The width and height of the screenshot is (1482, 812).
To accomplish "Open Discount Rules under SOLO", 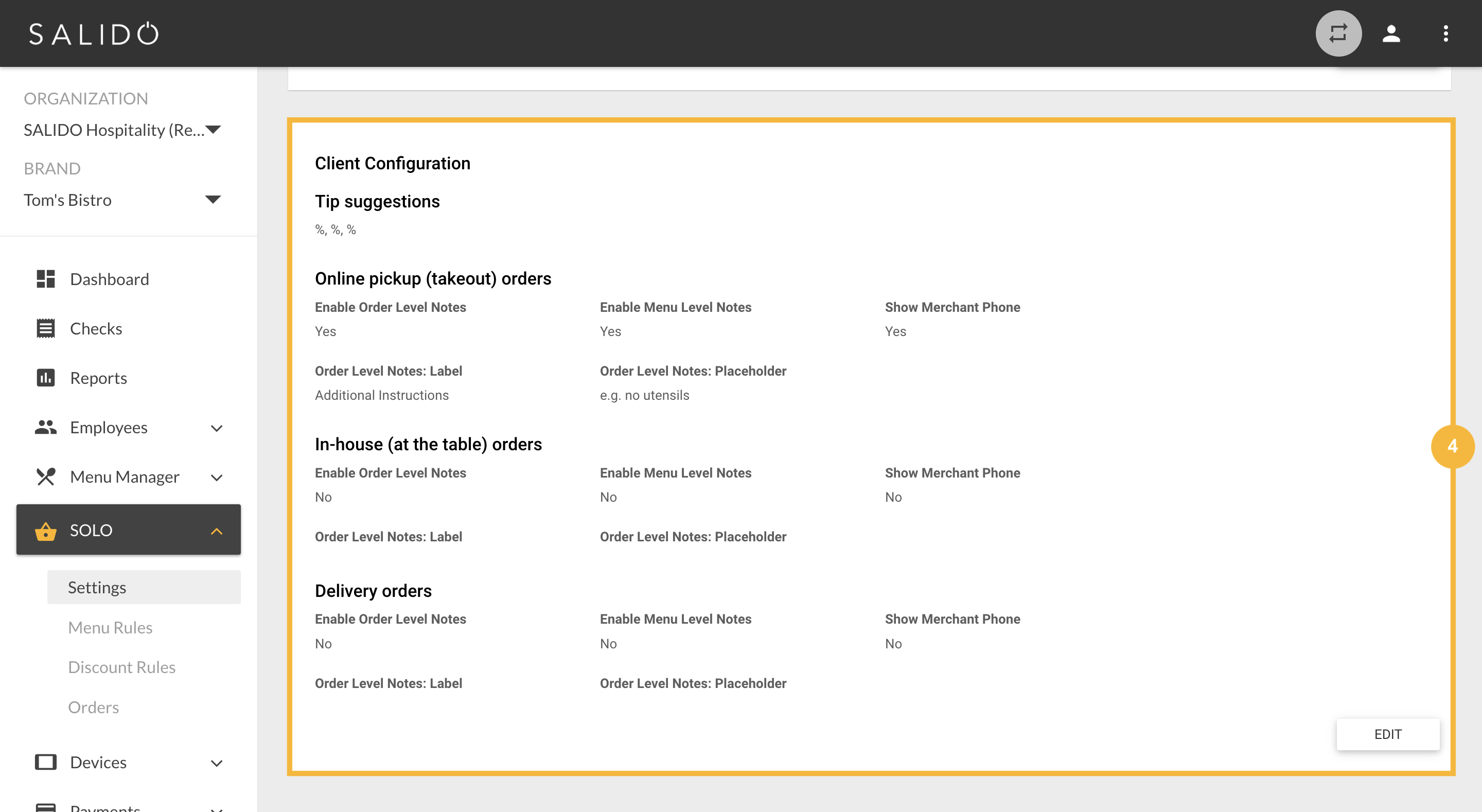I will [122, 667].
